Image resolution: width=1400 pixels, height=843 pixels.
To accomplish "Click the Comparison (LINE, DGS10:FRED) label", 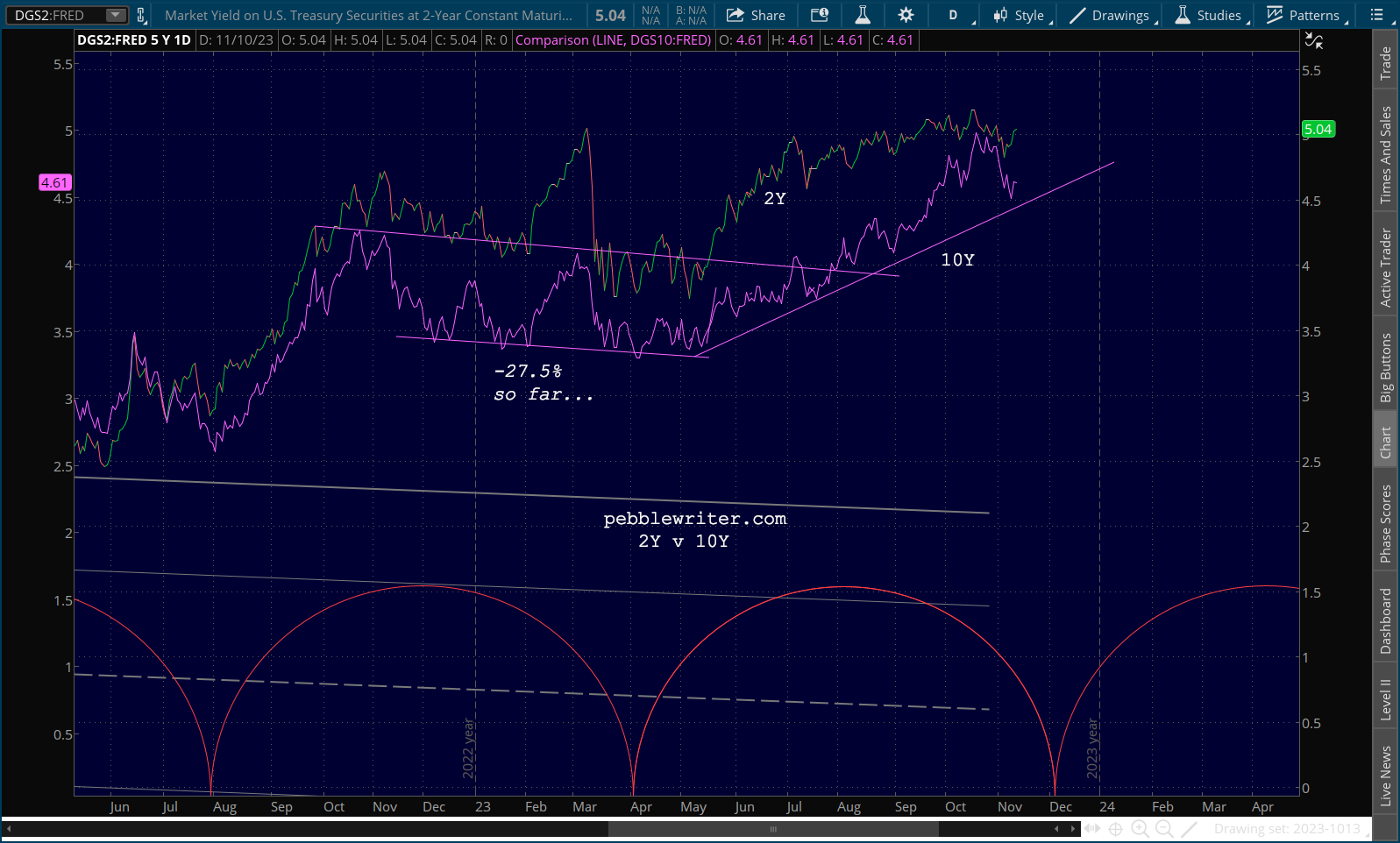I will coord(613,40).
